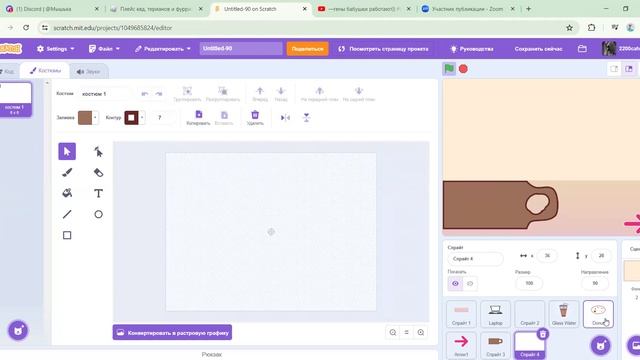Show the sprite with the eye icon
Screen dimensions: 640x360
(455, 283)
